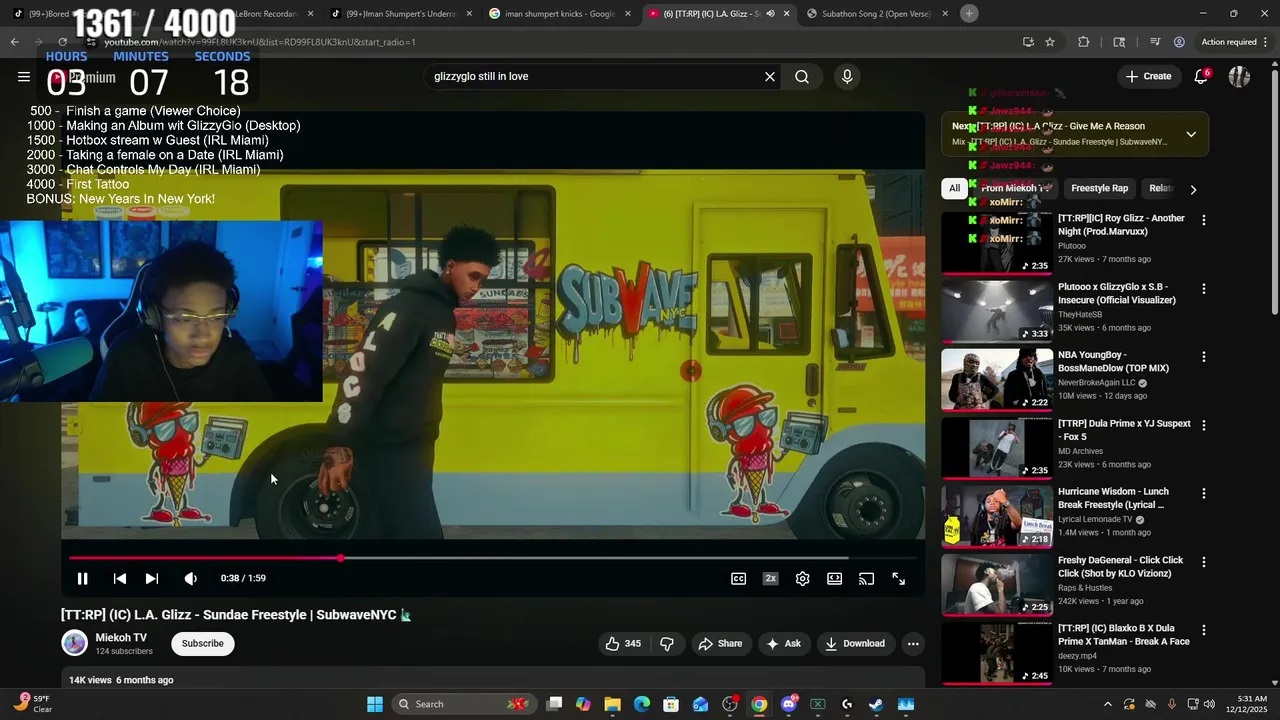Open File Explorer from the taskbar

tap(612, 704)
